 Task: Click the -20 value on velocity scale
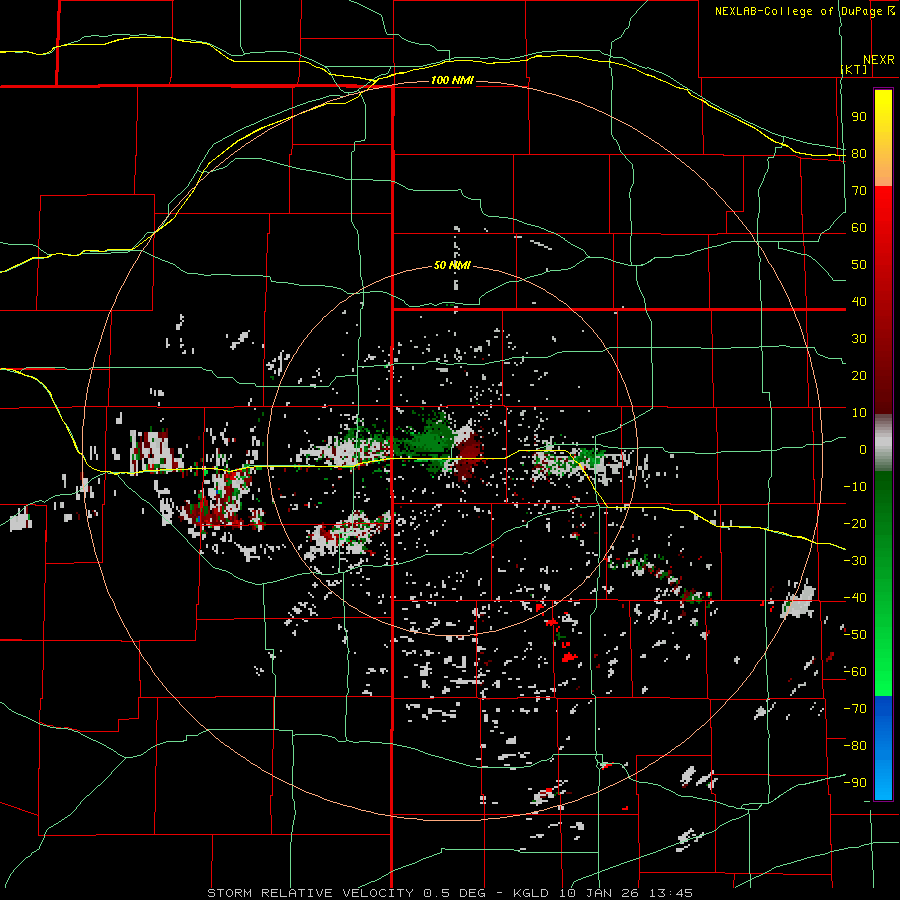[x=855, y=523]
